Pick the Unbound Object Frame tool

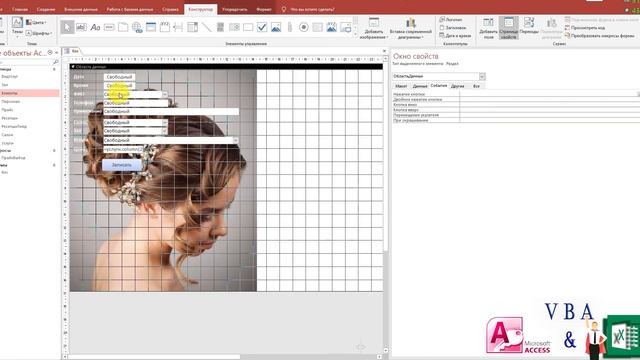(x=276, y=27)
